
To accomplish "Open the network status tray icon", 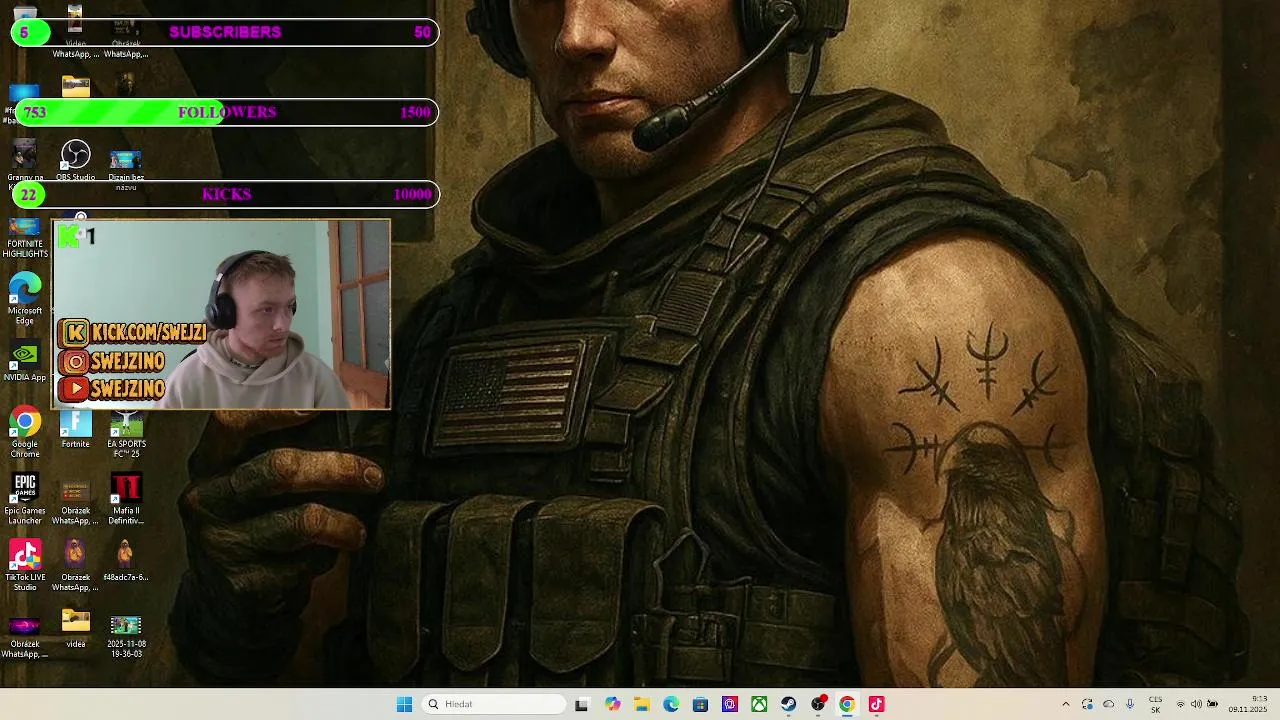I will [x=1180, y=704].
